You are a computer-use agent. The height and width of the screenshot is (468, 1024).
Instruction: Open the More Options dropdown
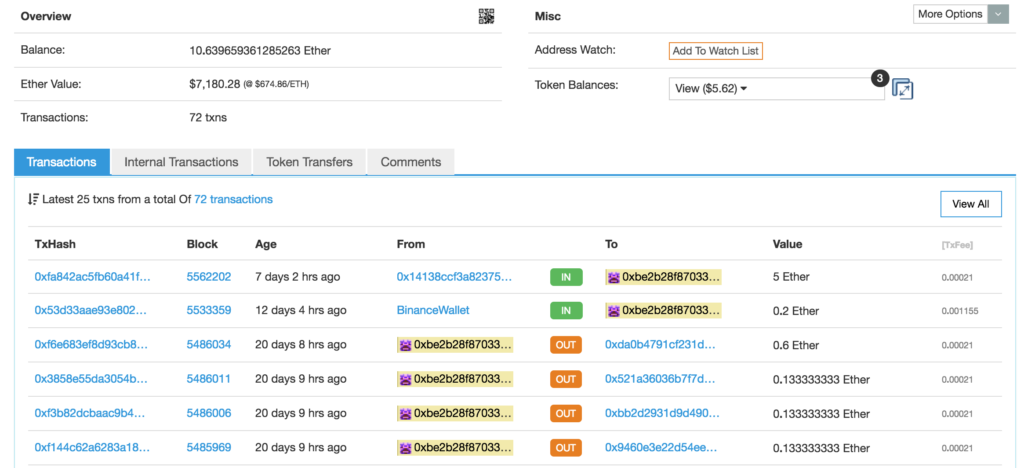click(949, 14)
